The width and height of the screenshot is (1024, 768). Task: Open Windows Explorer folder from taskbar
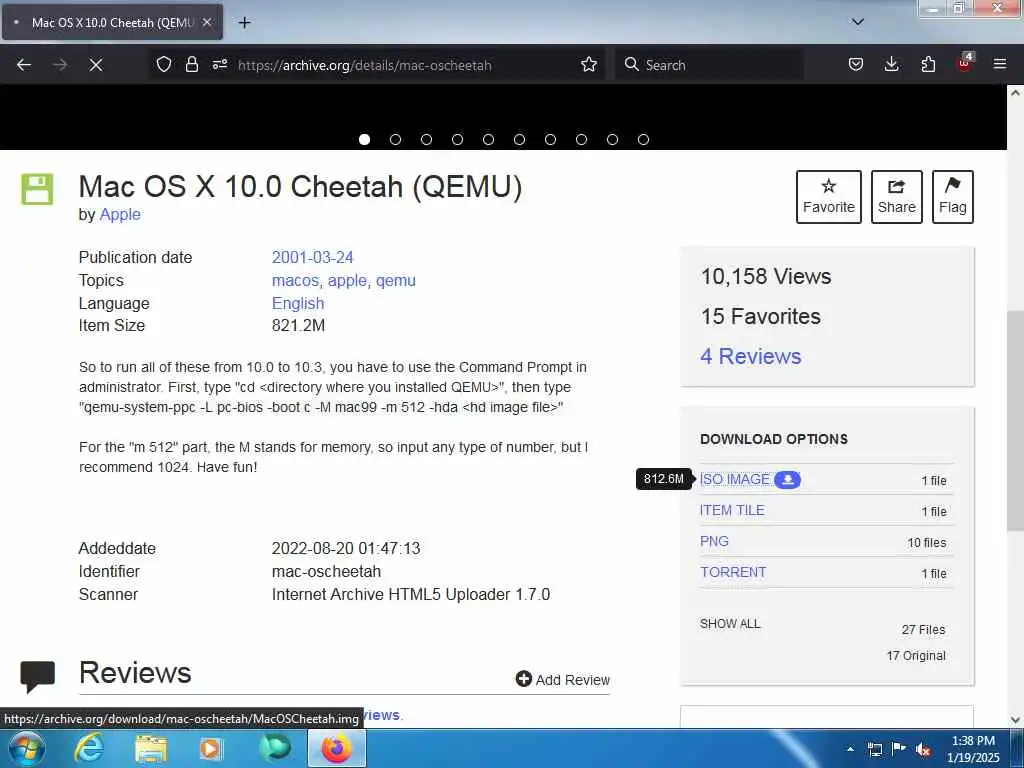[x=151, y=749]
